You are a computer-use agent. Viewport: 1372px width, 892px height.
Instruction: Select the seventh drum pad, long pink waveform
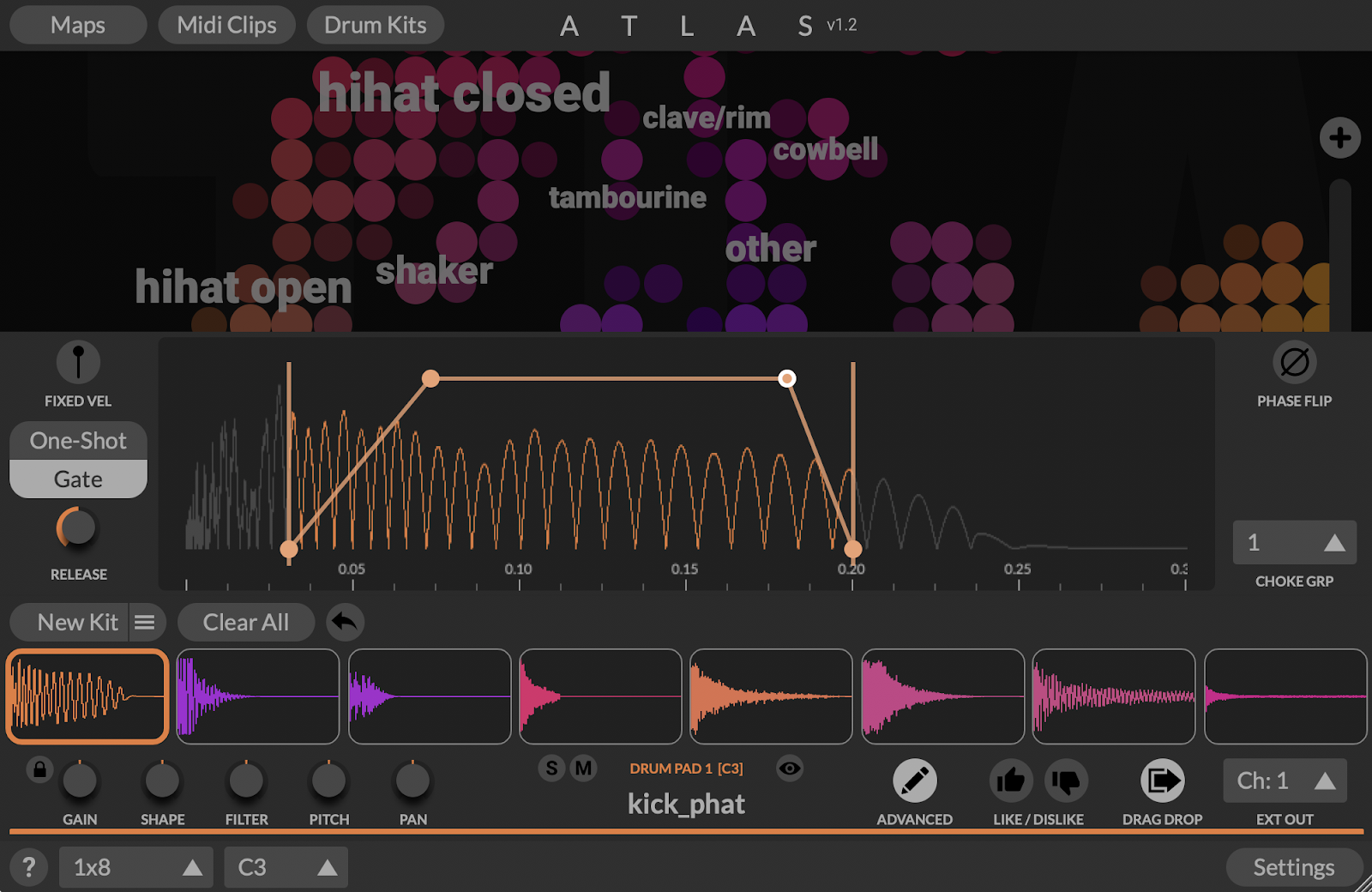(x=1114, y=696)
